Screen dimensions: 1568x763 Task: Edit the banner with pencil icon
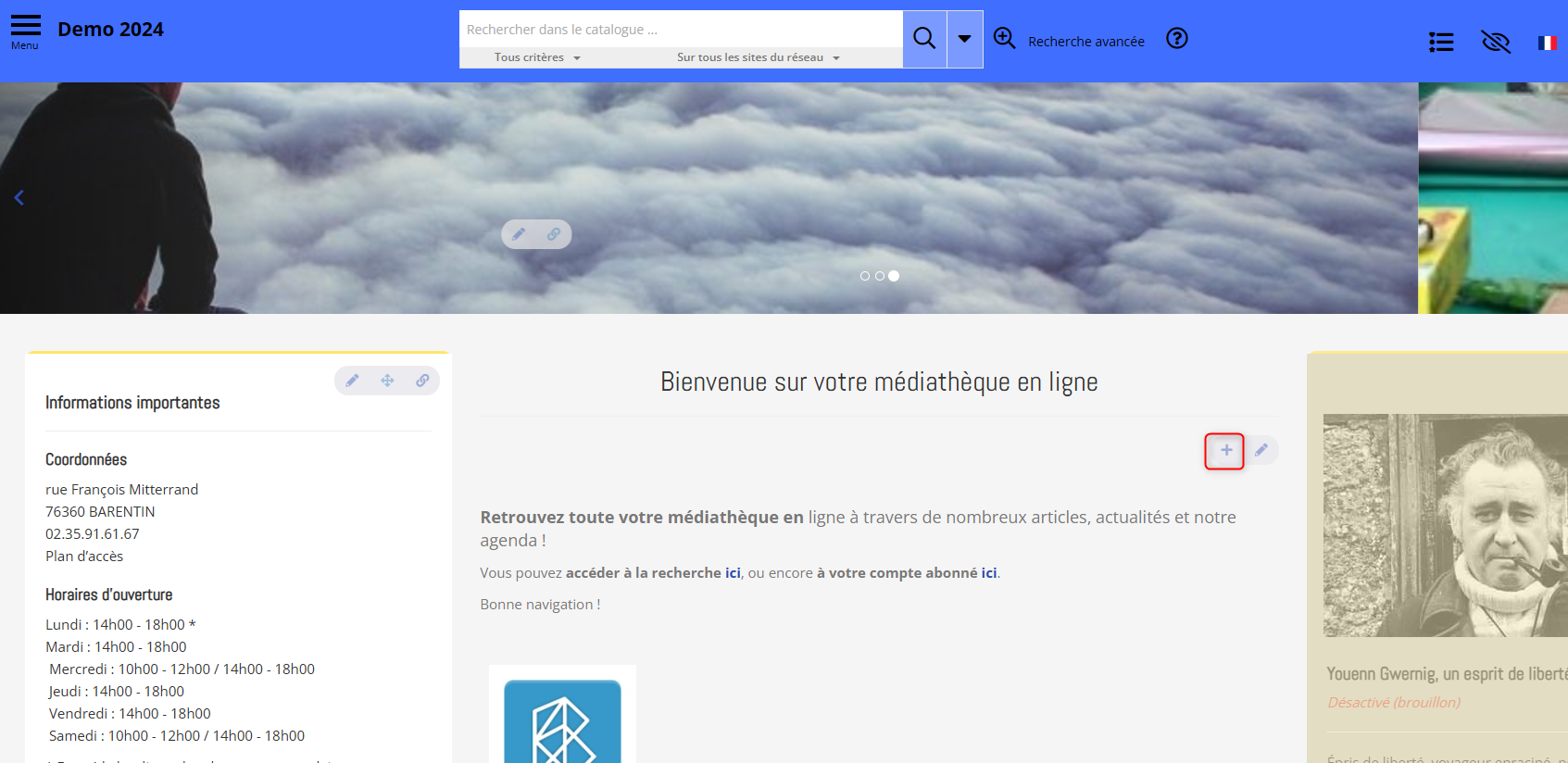(519, 234)
